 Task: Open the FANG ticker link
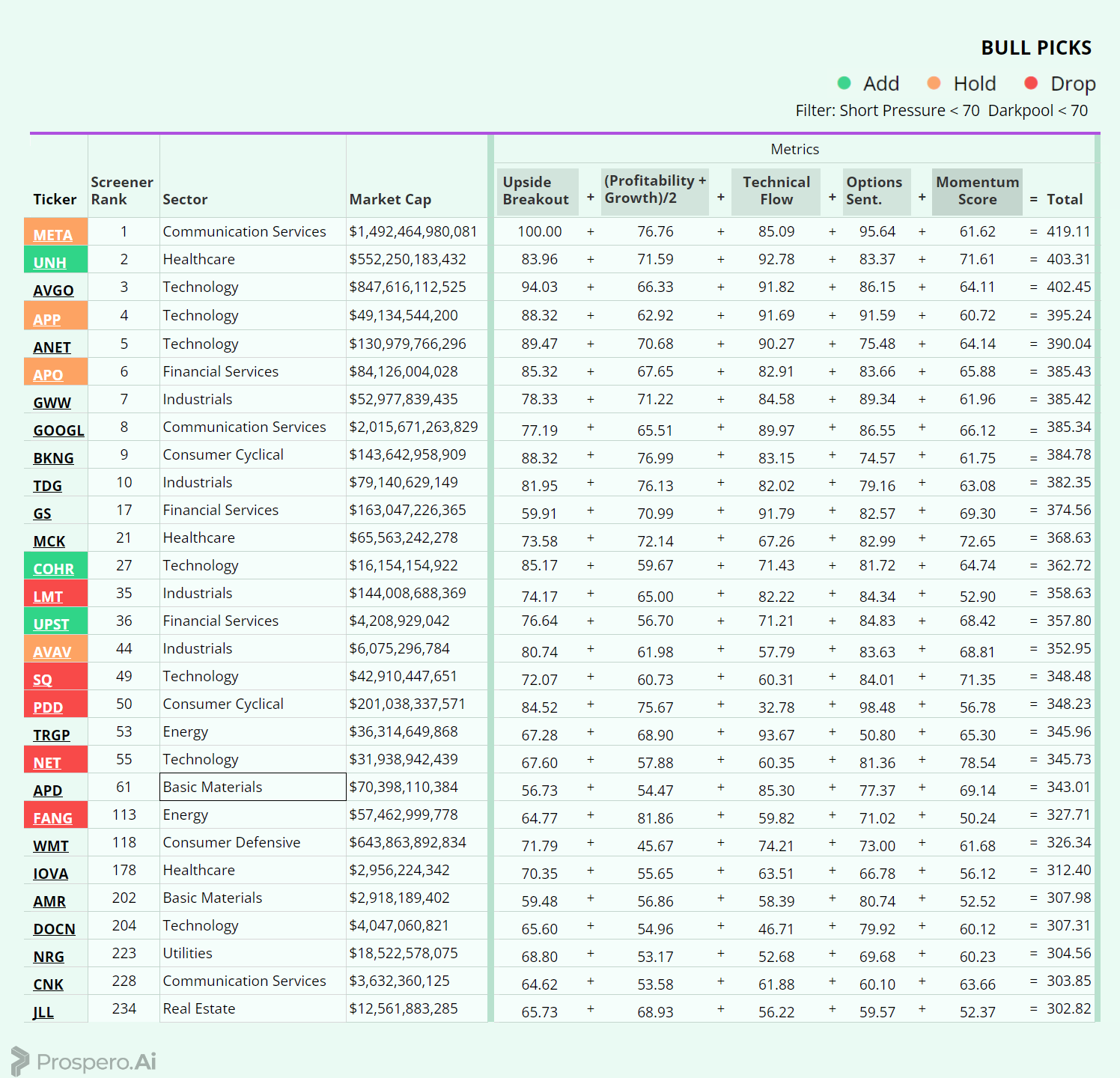point(52,818)
